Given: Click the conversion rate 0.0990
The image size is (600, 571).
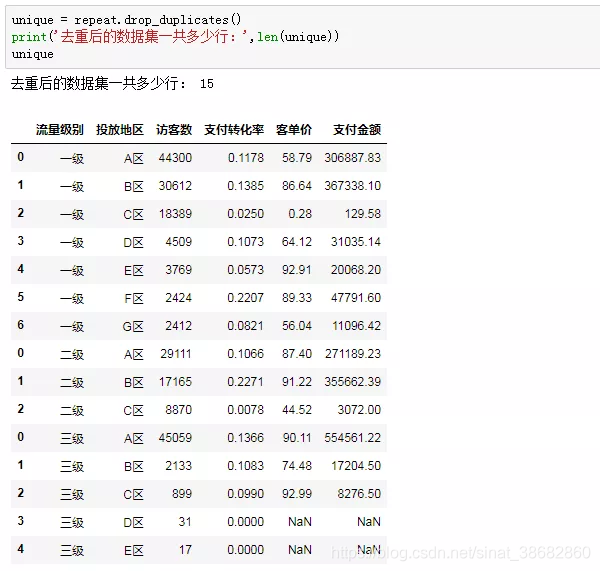Looking at the screenshot, I should pyautogui.click(x=245, y=494).
